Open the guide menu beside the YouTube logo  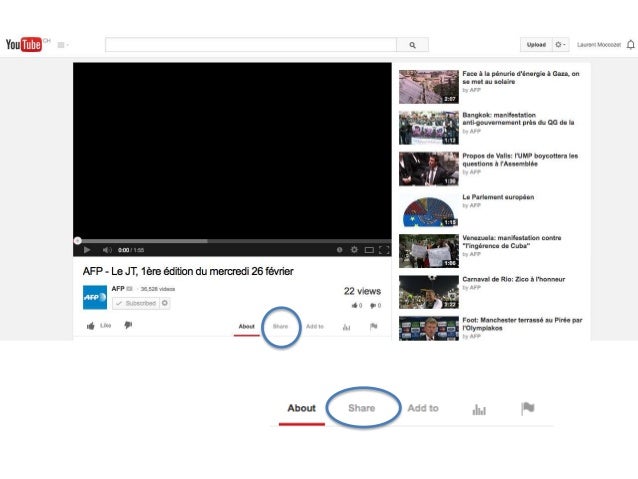click(63, 45)
